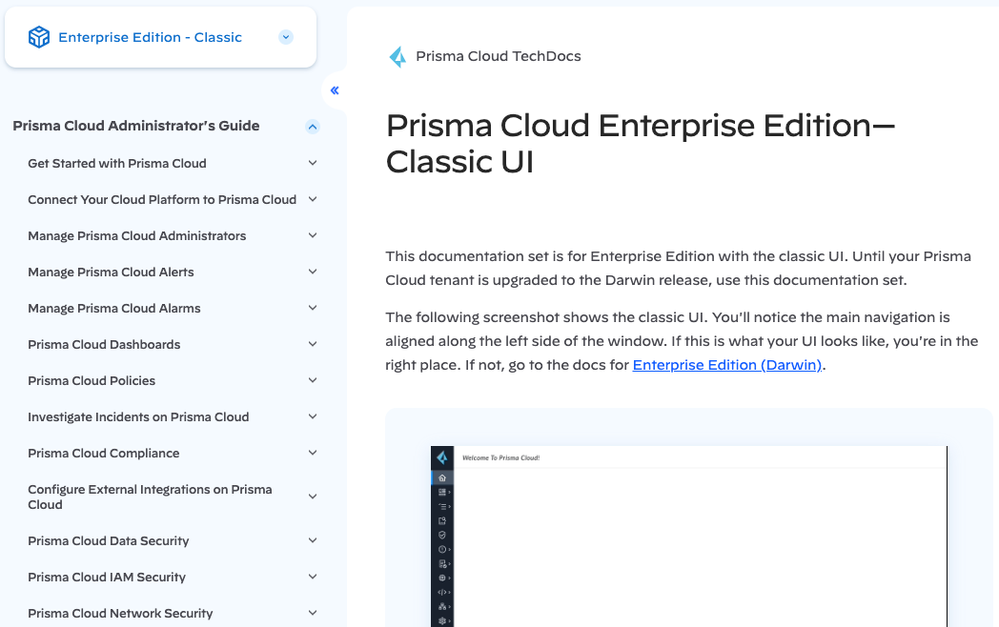Collapse the Prisma Cloud Administrator's Guide section

click(313, 127)
